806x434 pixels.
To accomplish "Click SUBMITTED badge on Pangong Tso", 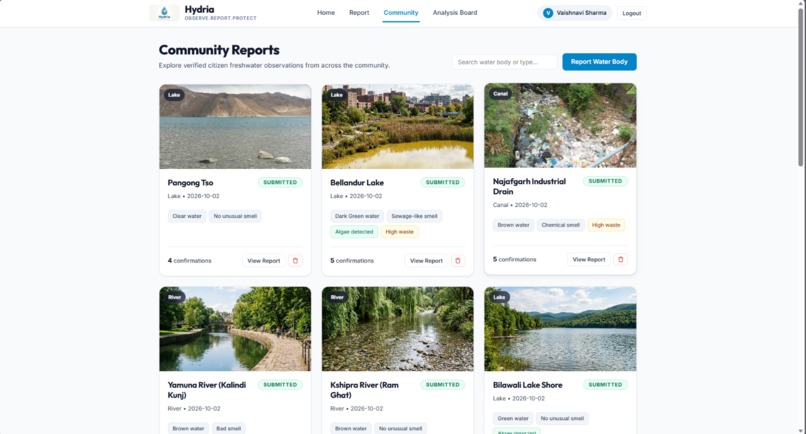I will (280, 182).
